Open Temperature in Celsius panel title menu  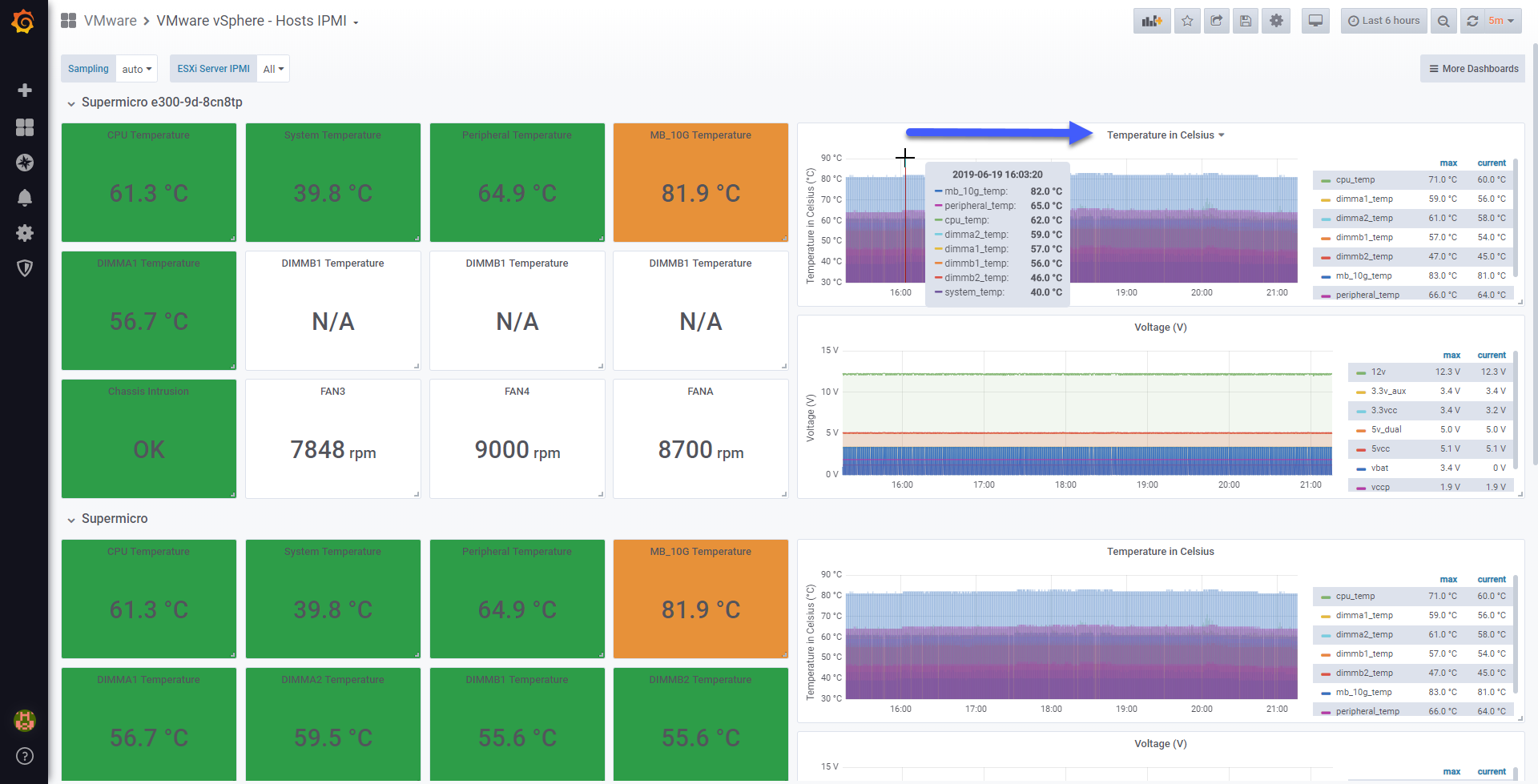click(1166, 135)
